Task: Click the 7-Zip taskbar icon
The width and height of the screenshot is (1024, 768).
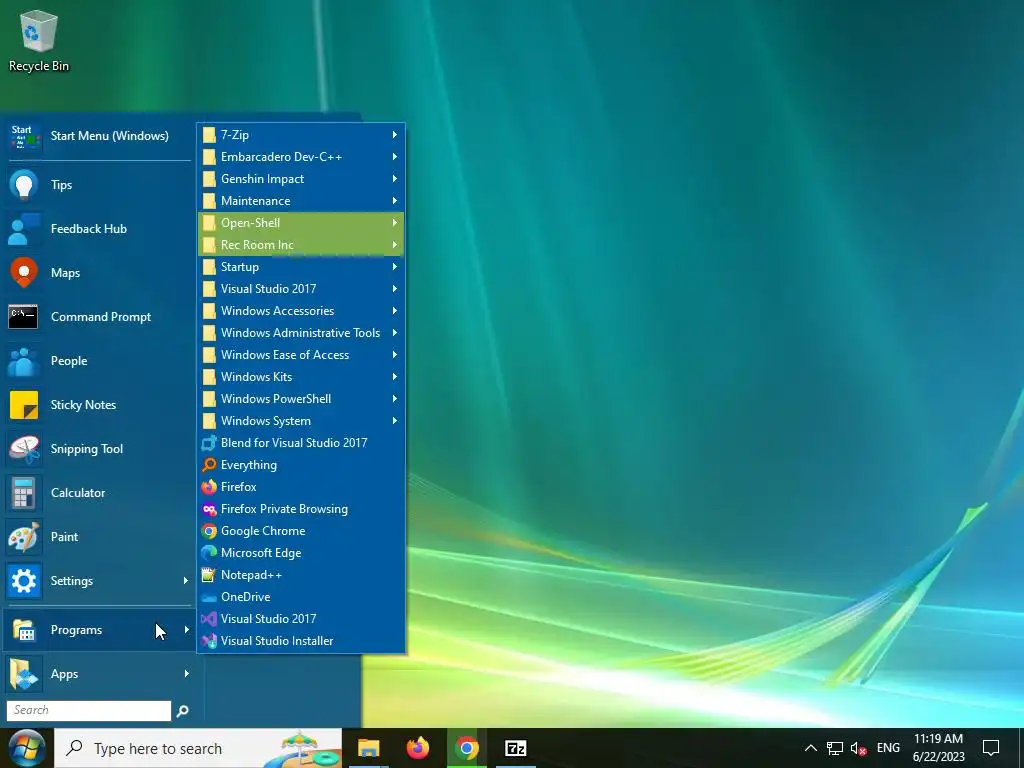Action: (x=516, y=748)
